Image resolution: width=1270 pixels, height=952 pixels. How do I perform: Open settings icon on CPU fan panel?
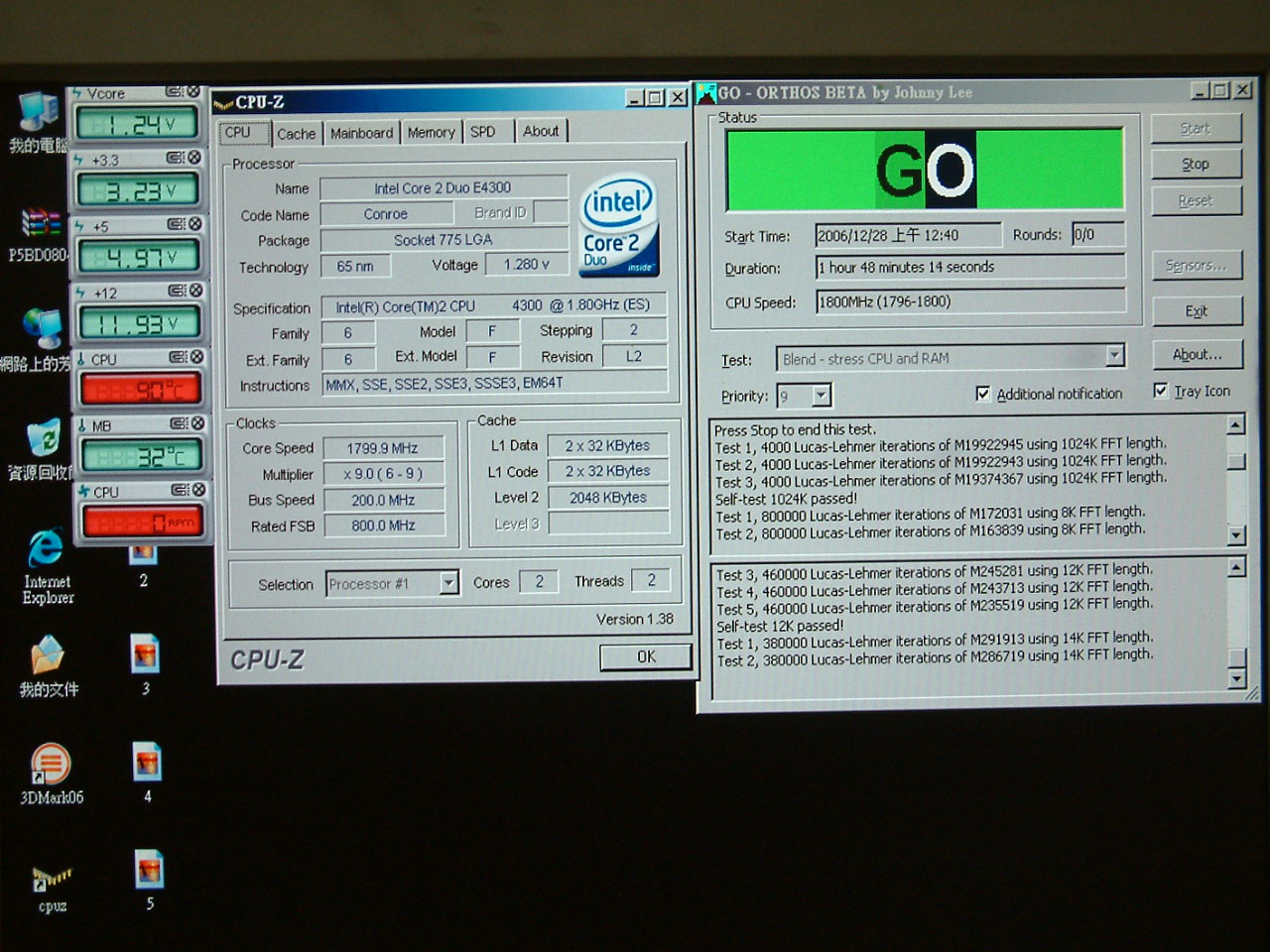point(181,490)
